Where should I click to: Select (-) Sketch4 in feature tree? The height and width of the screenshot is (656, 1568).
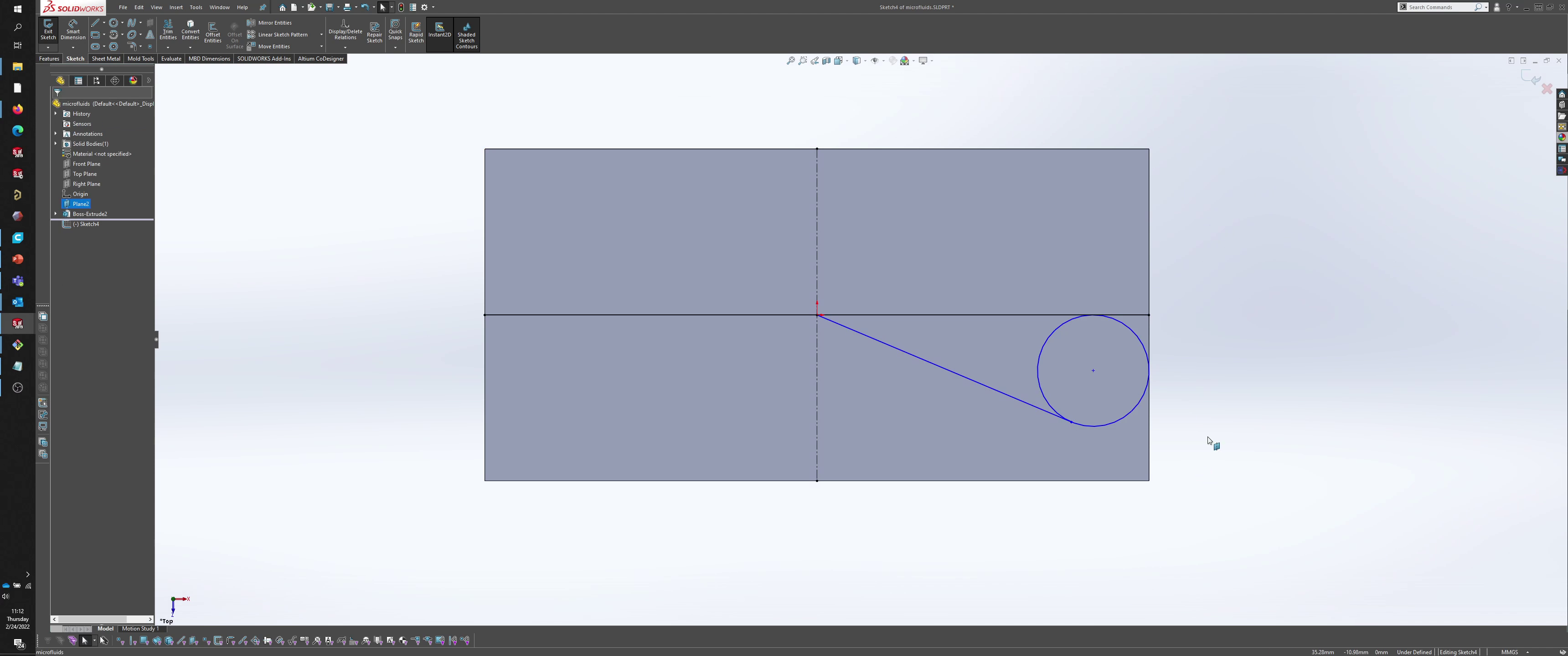[x=86, y=224]
